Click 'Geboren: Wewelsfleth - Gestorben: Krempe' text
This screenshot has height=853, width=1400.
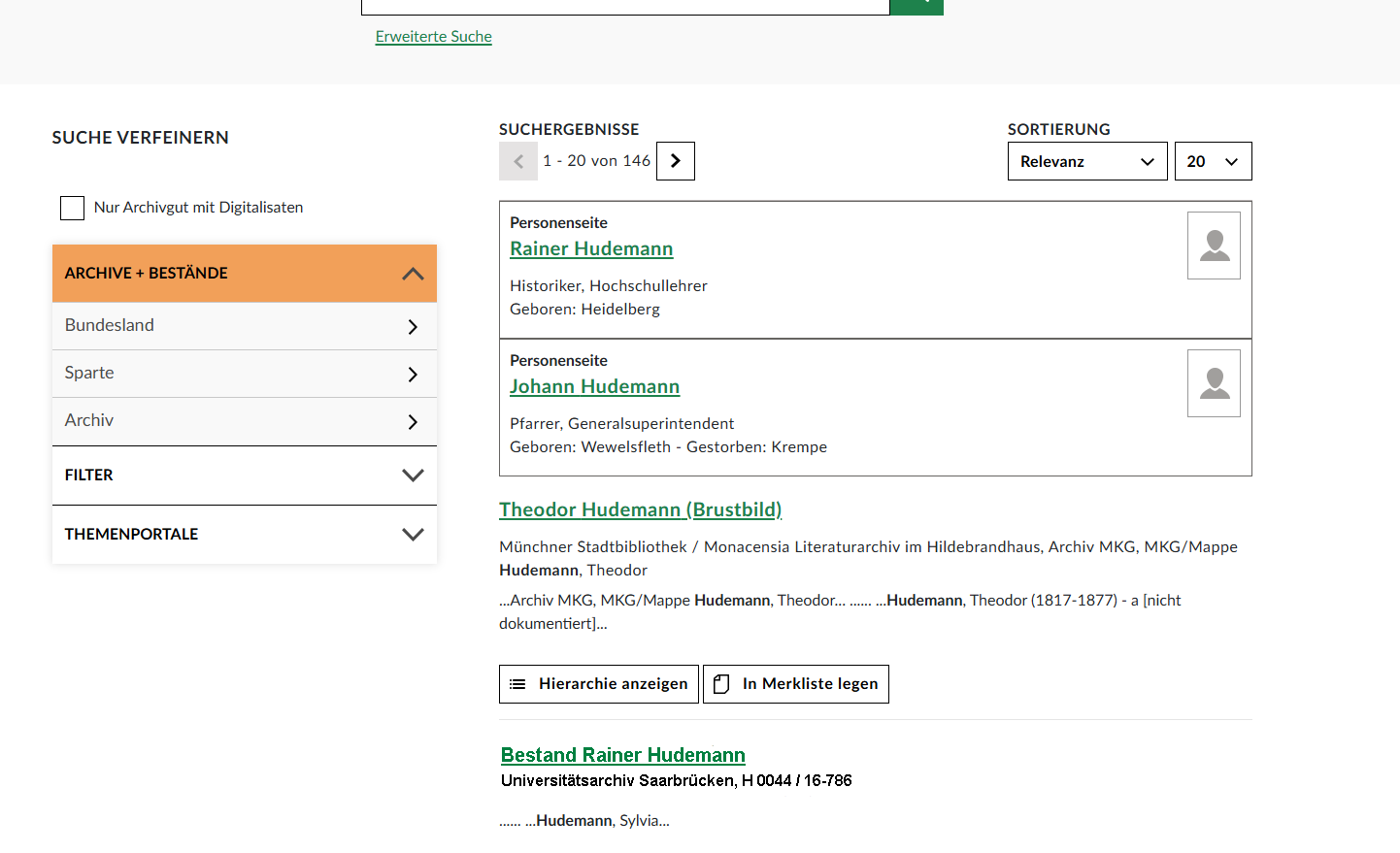pos(669,447)
